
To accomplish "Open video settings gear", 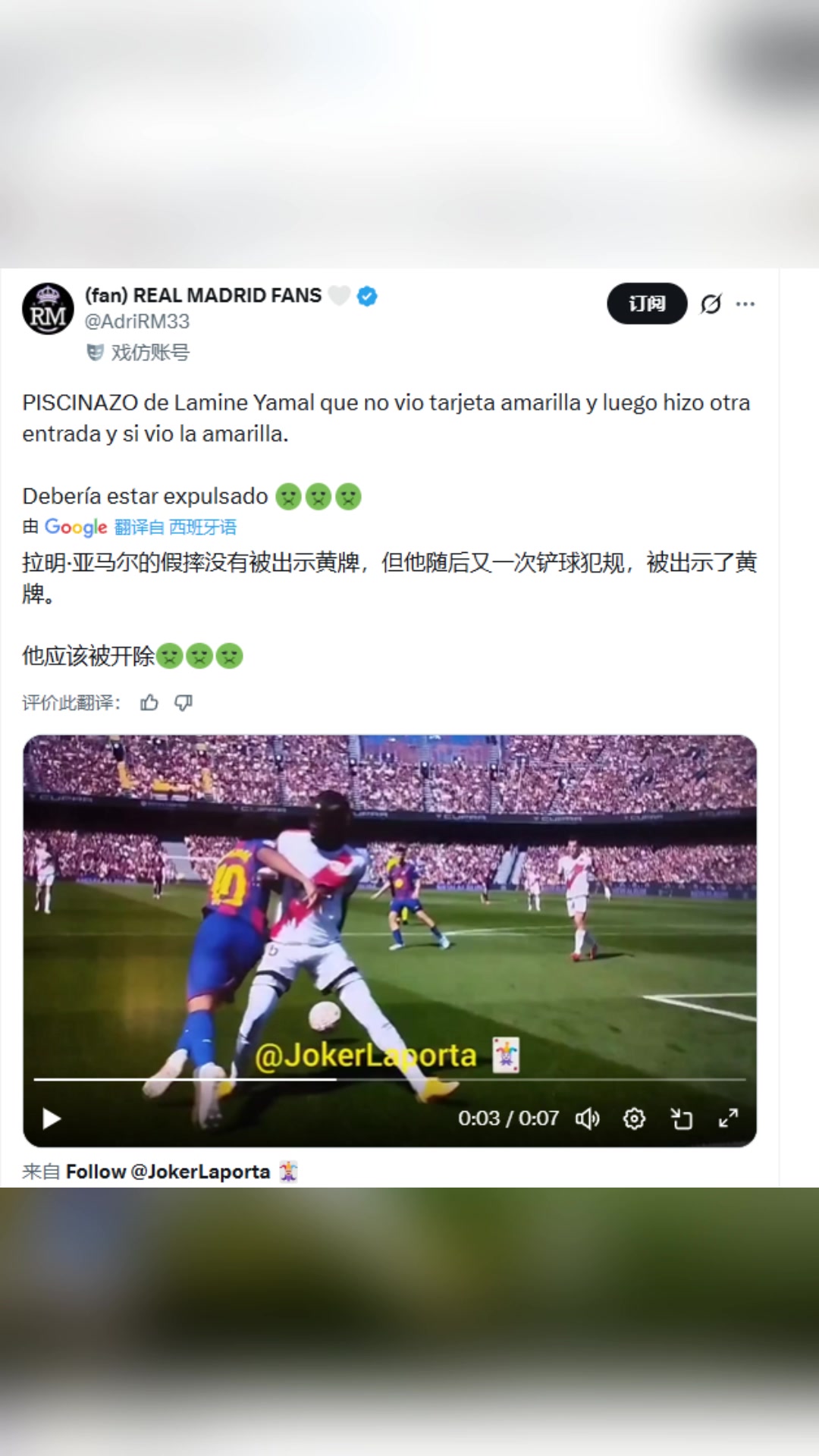I will click(x=634, y=1119).
